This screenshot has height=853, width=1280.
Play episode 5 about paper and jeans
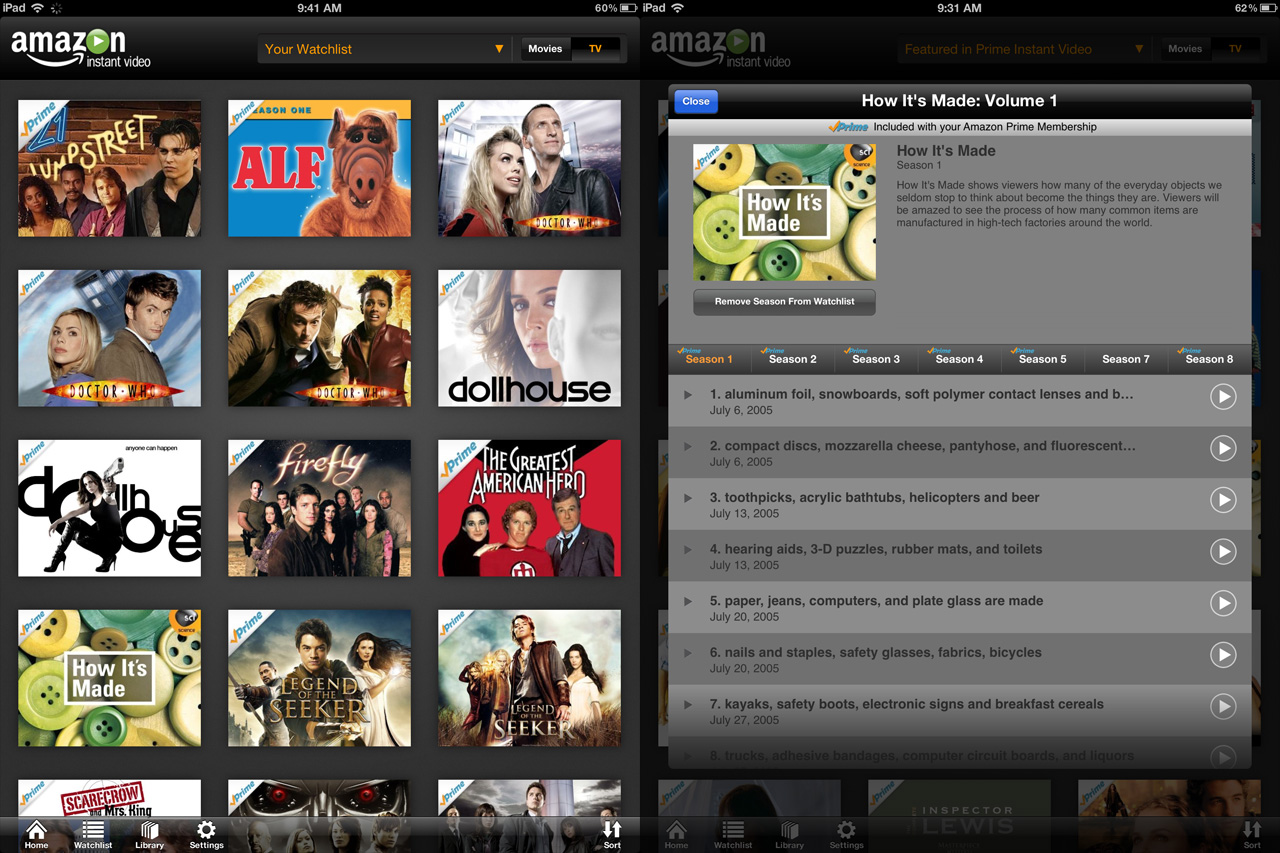[x=1223, y=603]
